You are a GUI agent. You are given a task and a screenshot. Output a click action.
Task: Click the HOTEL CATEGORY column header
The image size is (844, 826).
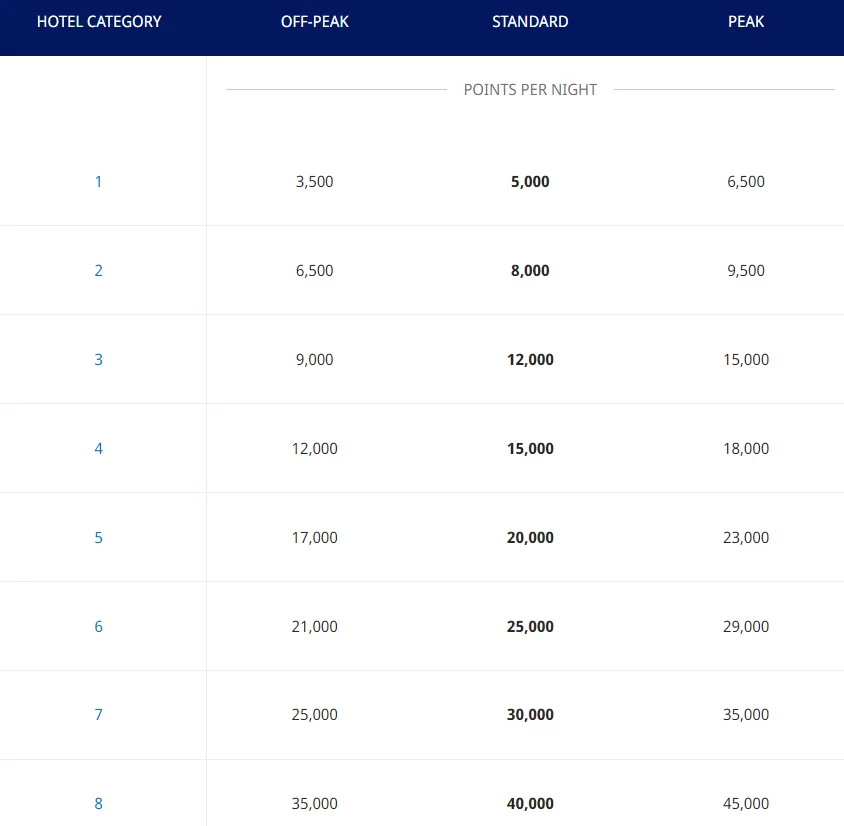click(x=98, y=21)
